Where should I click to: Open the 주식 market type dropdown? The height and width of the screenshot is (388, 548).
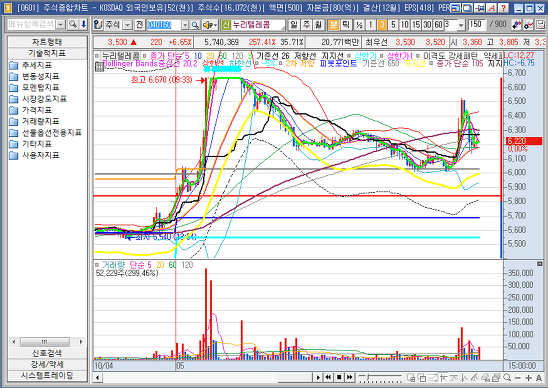pyautogui.click(x=128, y=25)
